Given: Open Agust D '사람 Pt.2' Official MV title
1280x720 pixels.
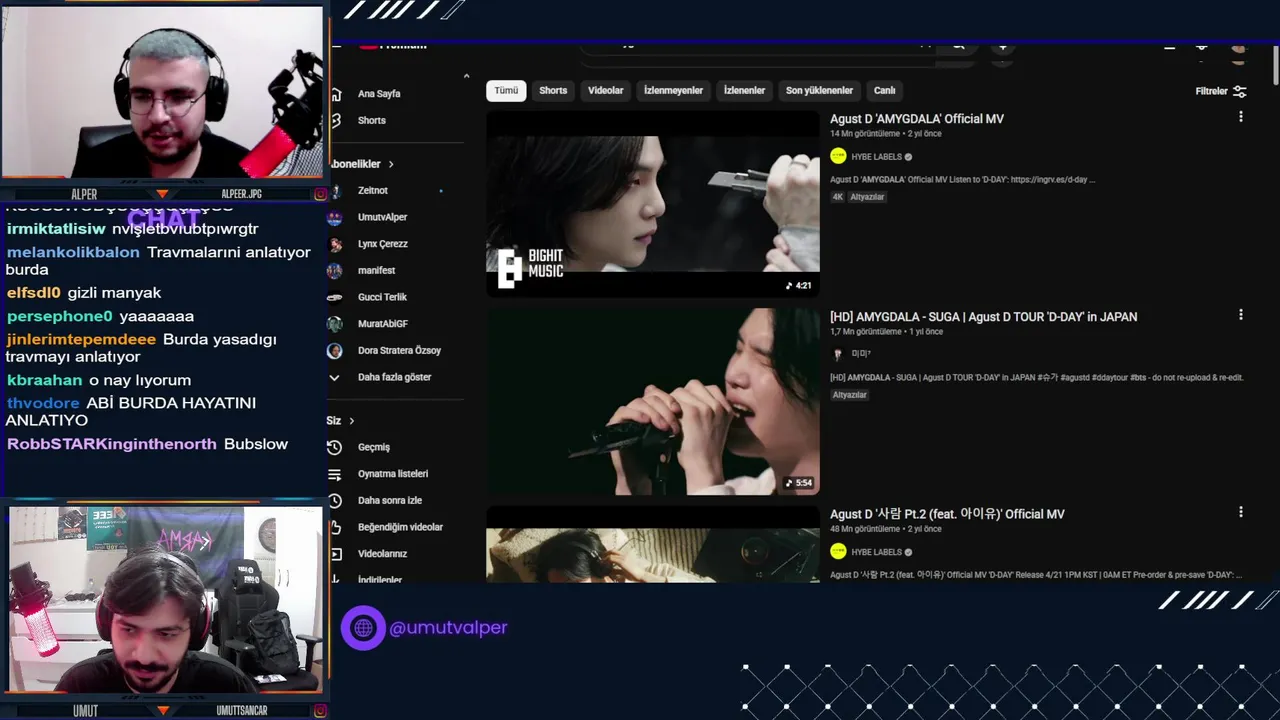Looking at the screenshot, I should 947,514.
